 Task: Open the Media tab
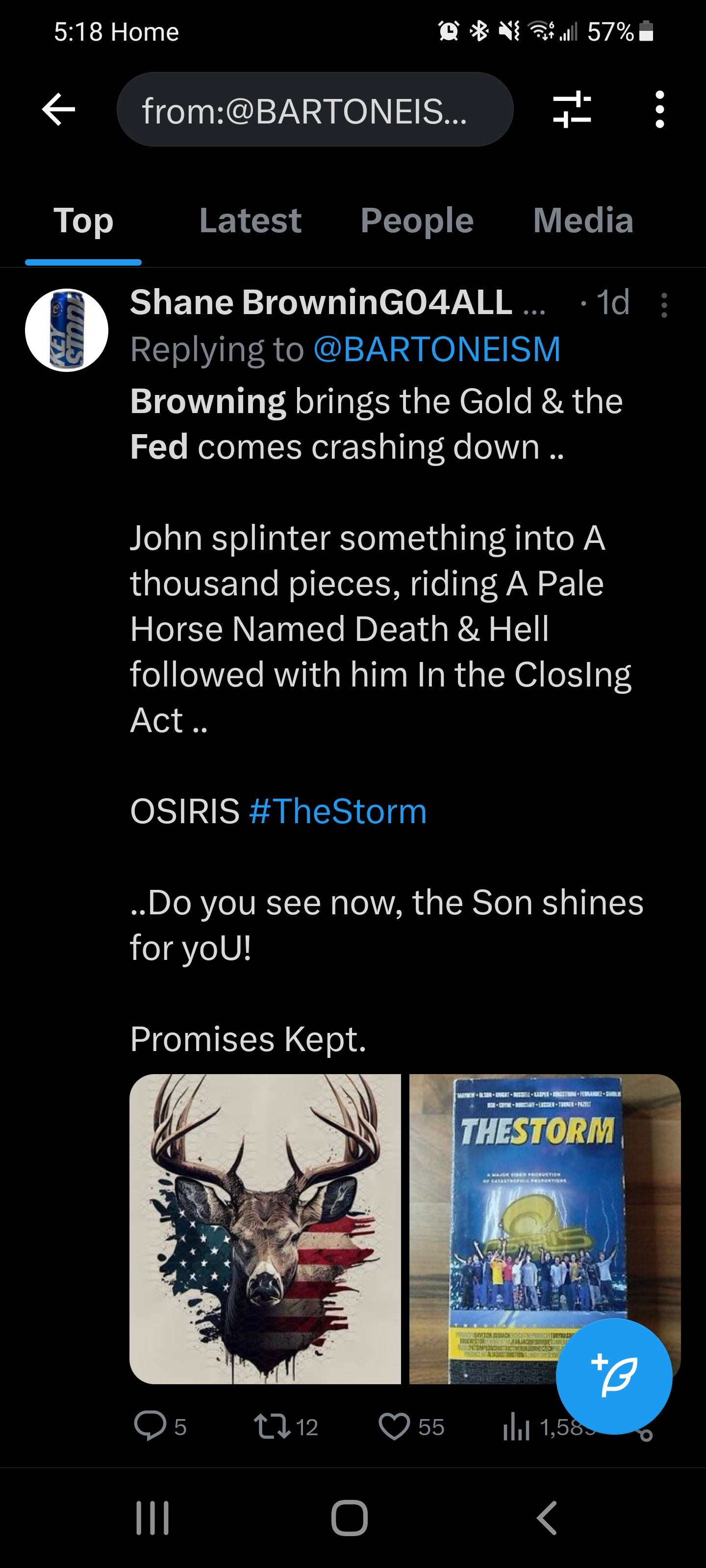pos(583,220)
